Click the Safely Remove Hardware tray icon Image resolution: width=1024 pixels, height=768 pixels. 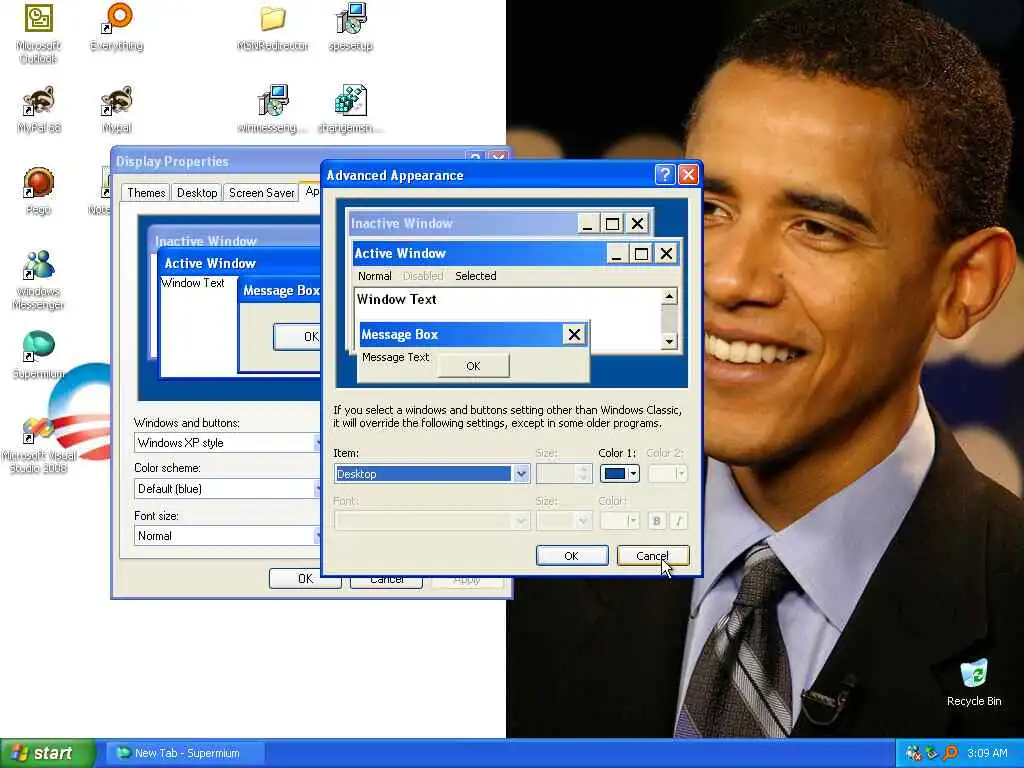point(932,753)
